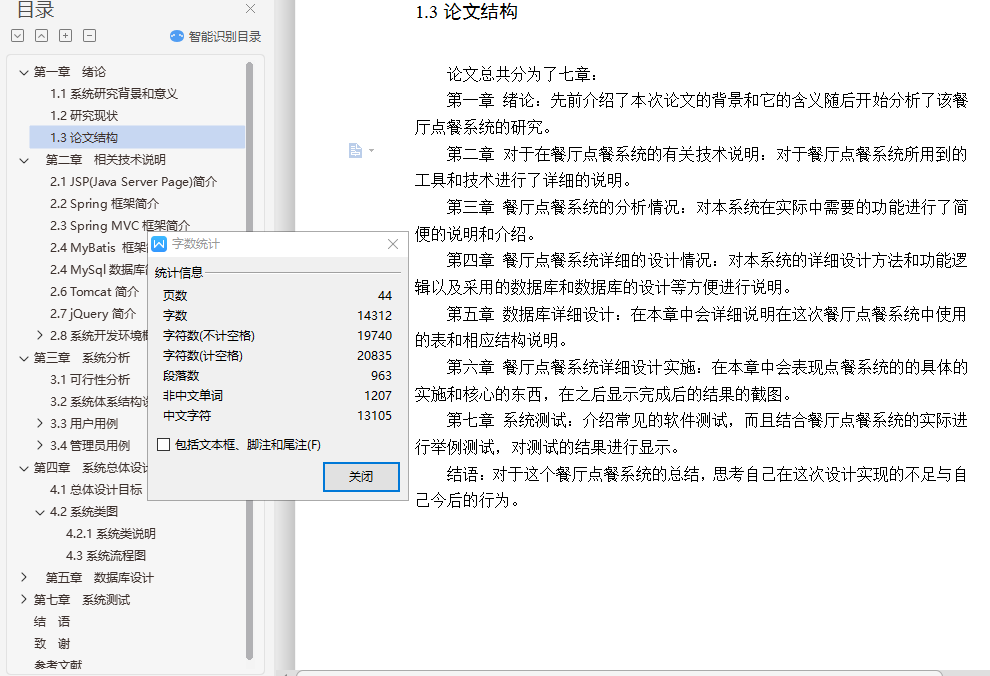Click the collapse-all up arrow icon in 目录 toolbar
Screen dimensions: 990x676
tap(42, 36)
